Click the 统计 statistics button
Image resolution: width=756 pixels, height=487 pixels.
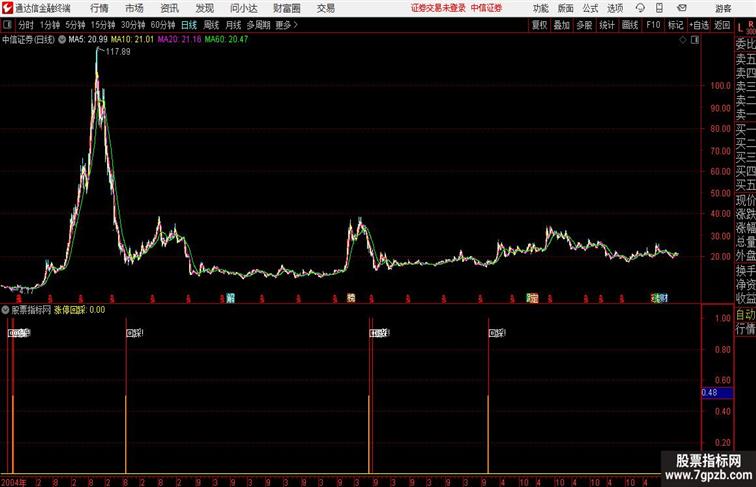pyautogui.click(x=607, y=25)
